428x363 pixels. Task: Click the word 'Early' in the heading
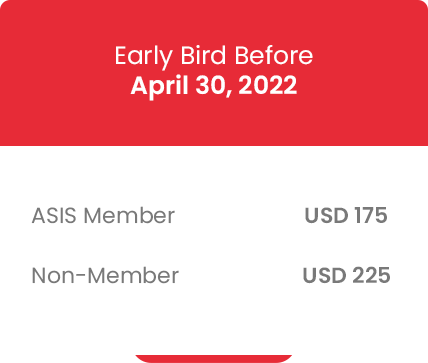(143, 57)
